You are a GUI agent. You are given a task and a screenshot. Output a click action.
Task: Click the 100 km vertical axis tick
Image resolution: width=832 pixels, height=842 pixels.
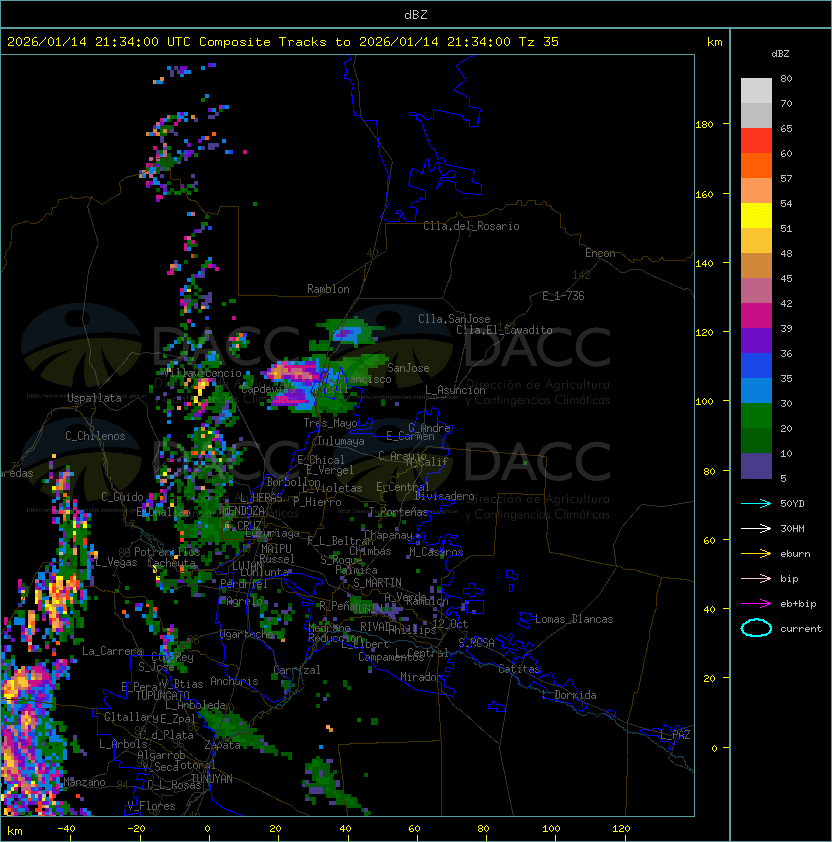(x=704, y=402)
